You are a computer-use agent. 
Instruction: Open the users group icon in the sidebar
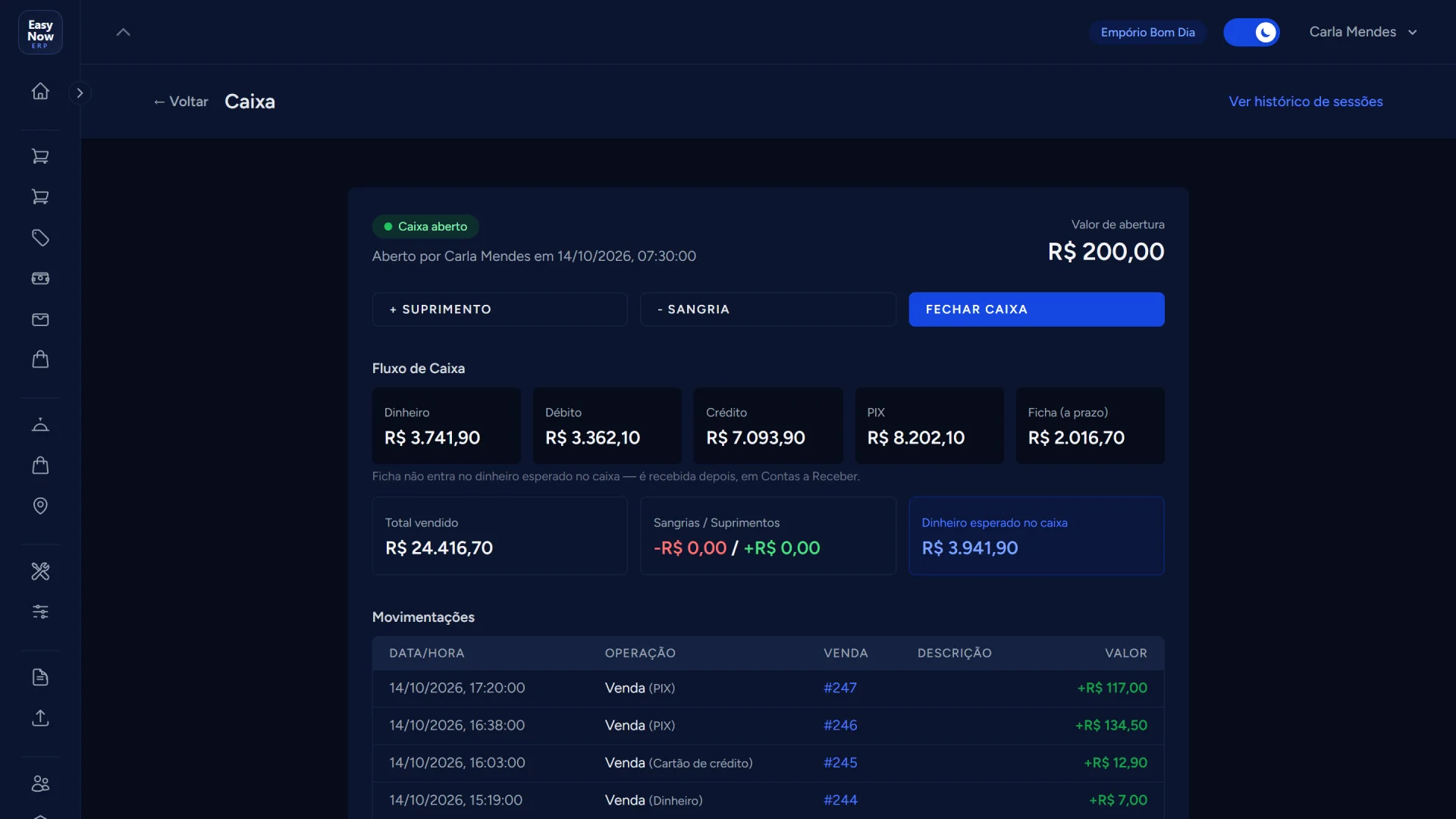point(40,783)
